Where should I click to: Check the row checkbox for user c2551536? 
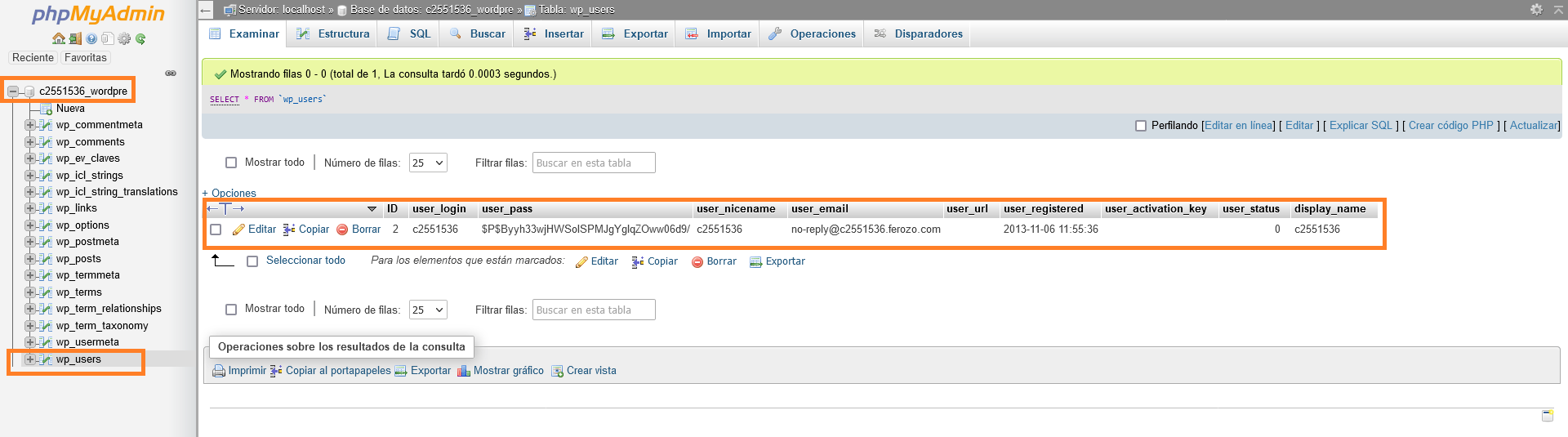coord(216,230)
